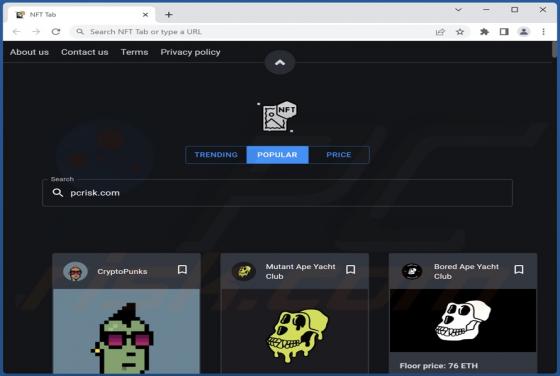Viewport: 560px width, 376px height.
Task: Bookmark the Bored Ape Yacht Club collection
Action: click(519, 270)
